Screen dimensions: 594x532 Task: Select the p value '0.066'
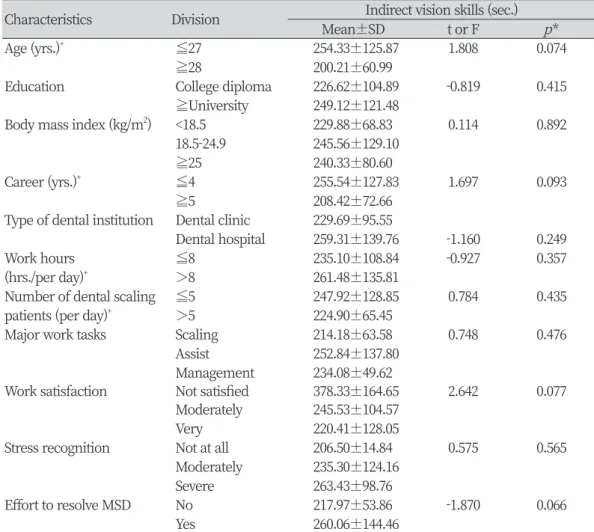[x=551, y=505]
